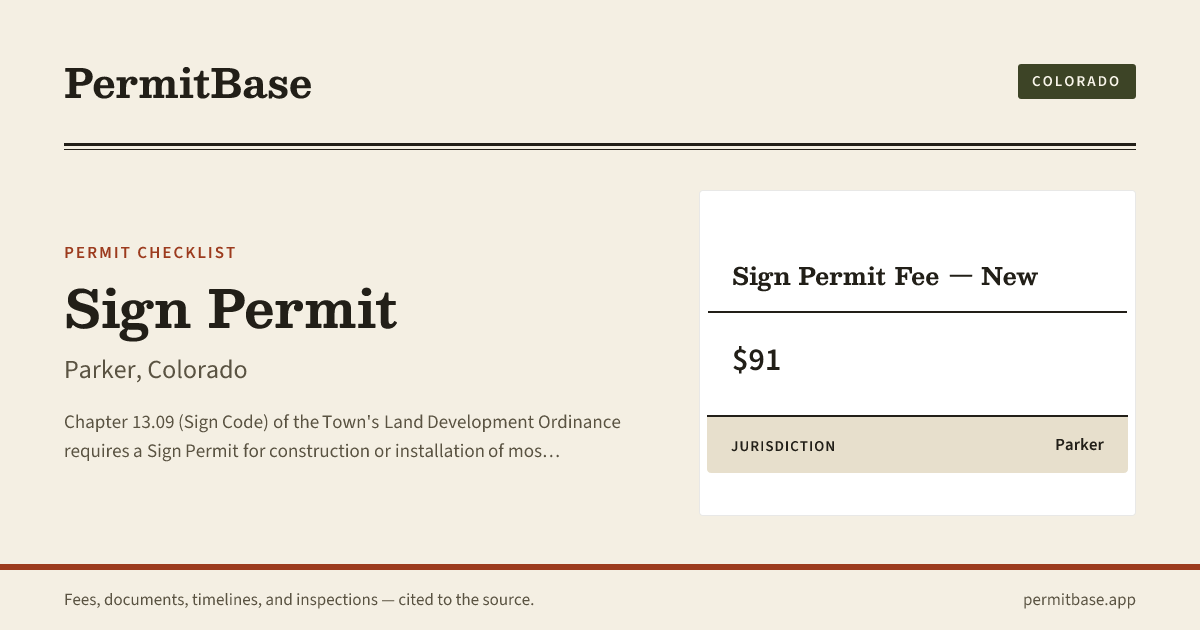This screenshot has width=1200, height=630.
Task: Click the beige jurisdiction row background
Action: [917, 445]
